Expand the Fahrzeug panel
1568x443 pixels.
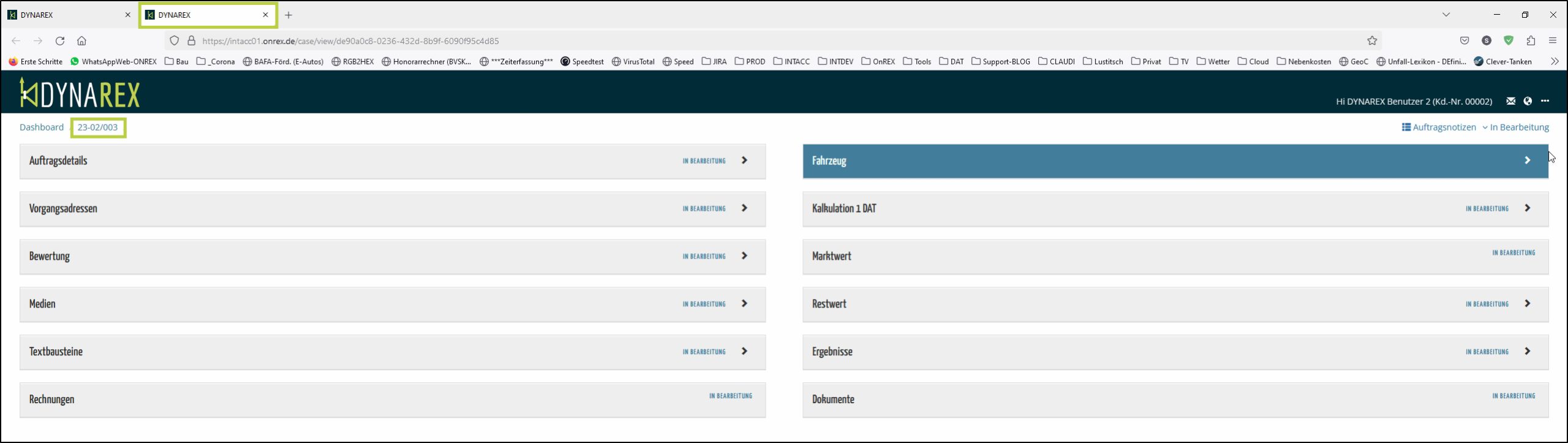1527,161
